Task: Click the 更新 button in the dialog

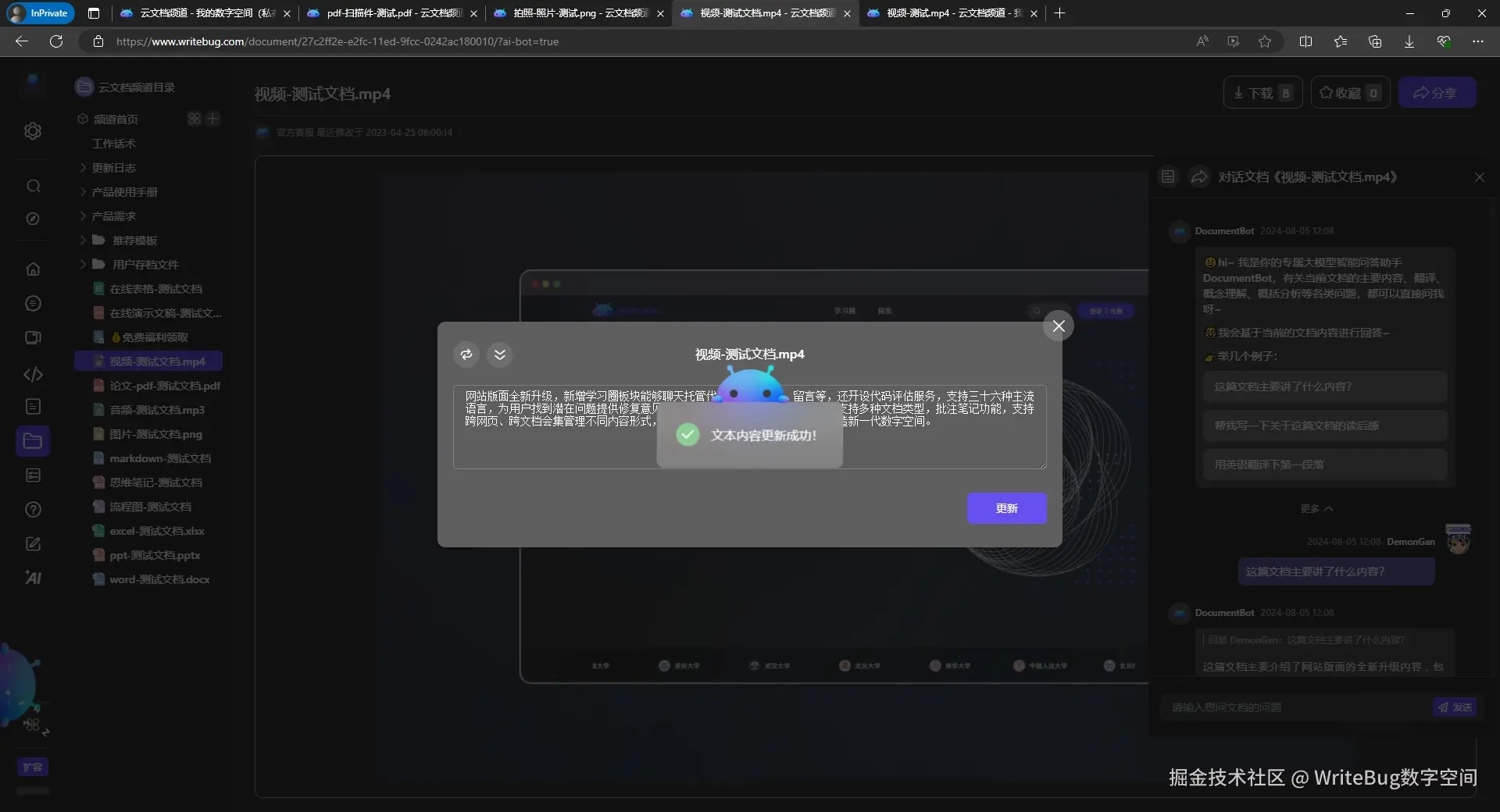Action: click(1007, 508)
